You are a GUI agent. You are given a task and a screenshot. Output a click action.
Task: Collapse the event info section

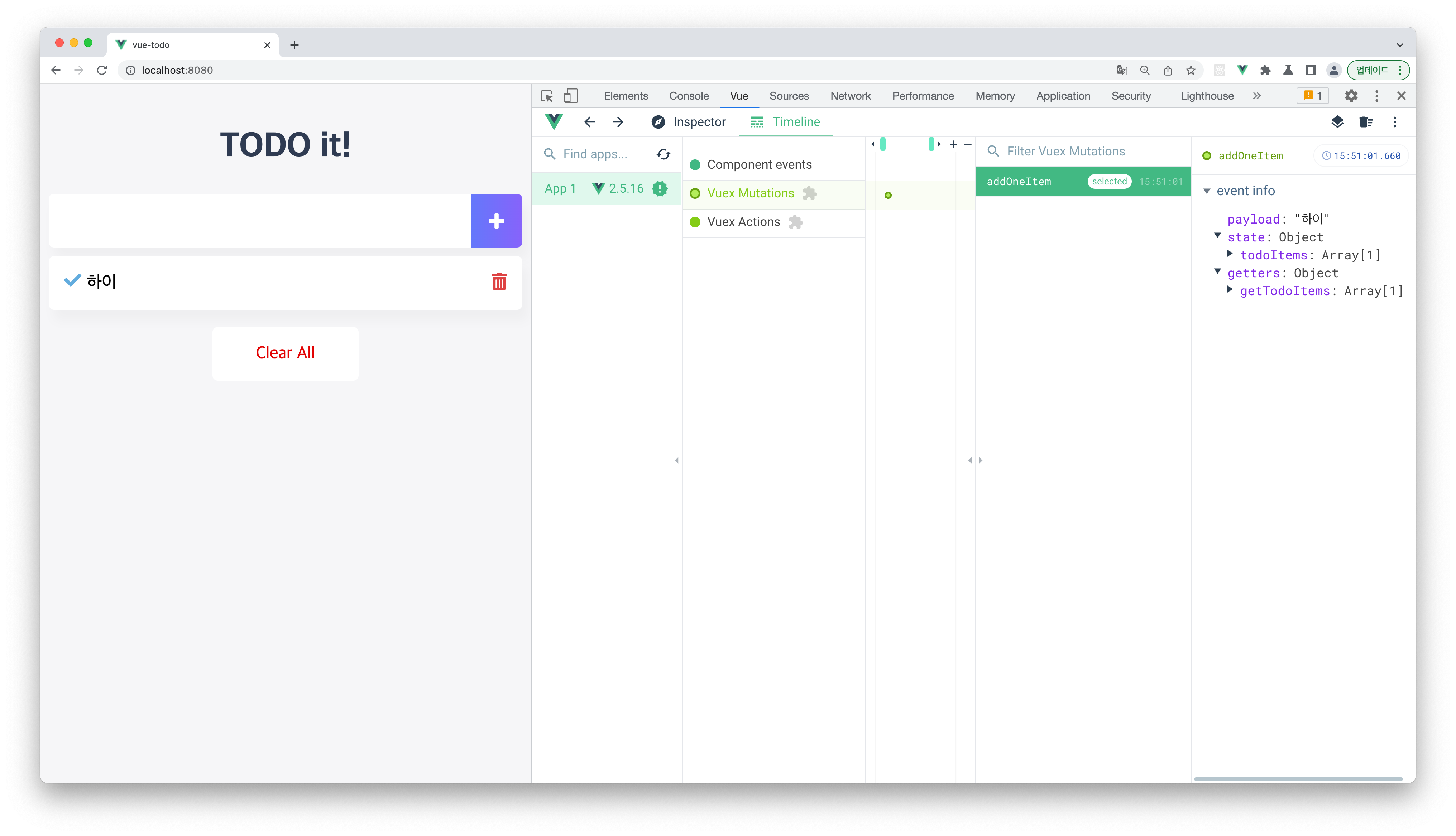pos(1206,191)
